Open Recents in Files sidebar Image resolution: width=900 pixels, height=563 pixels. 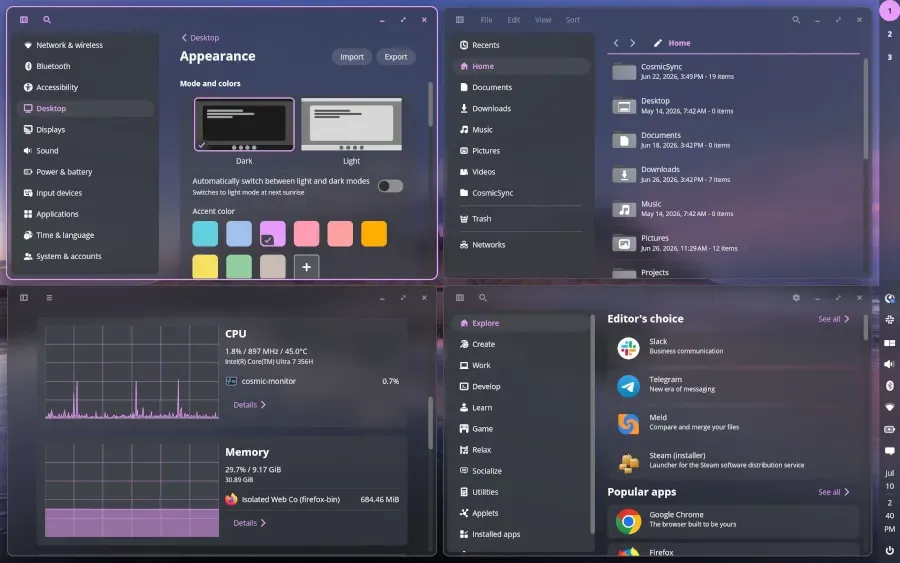pos(521,45)
